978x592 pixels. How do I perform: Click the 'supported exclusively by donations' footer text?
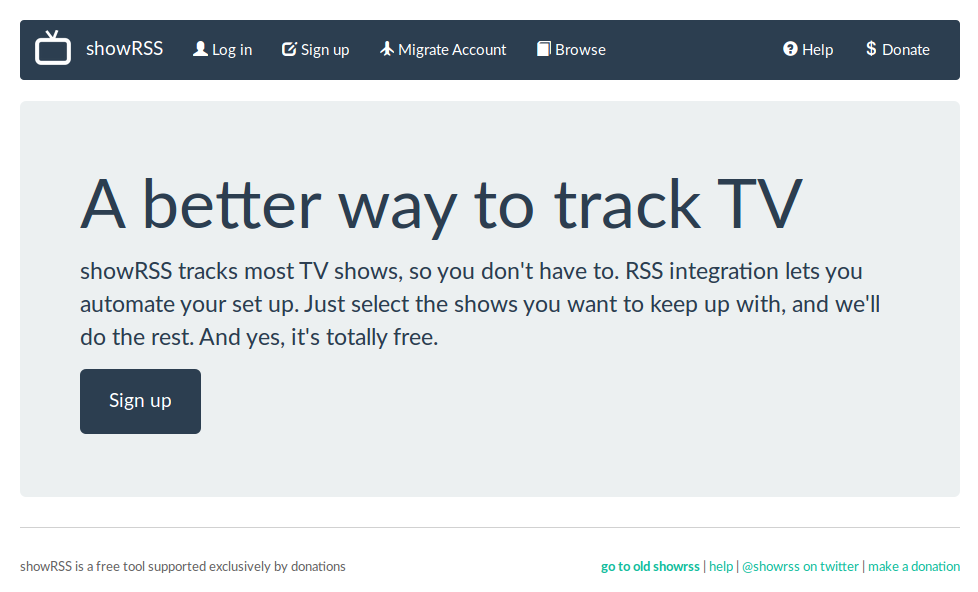tap(246, 566)
